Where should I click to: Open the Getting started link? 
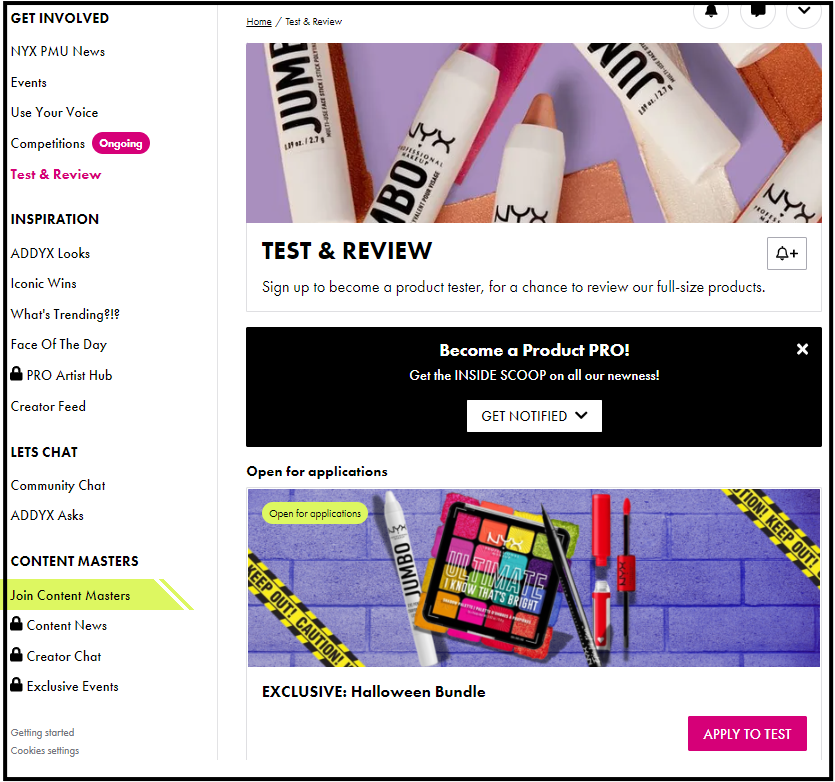click(x=43, y=732)
